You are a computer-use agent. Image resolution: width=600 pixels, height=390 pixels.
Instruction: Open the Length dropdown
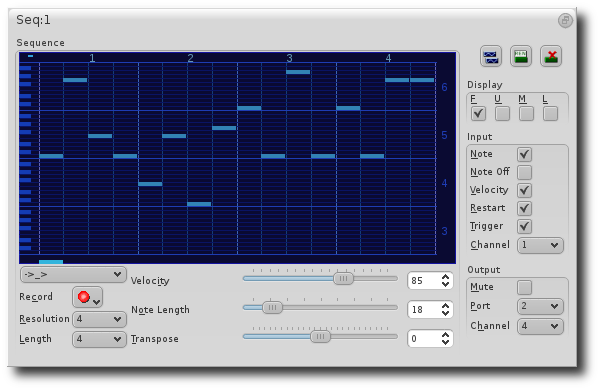click(99, 339)
